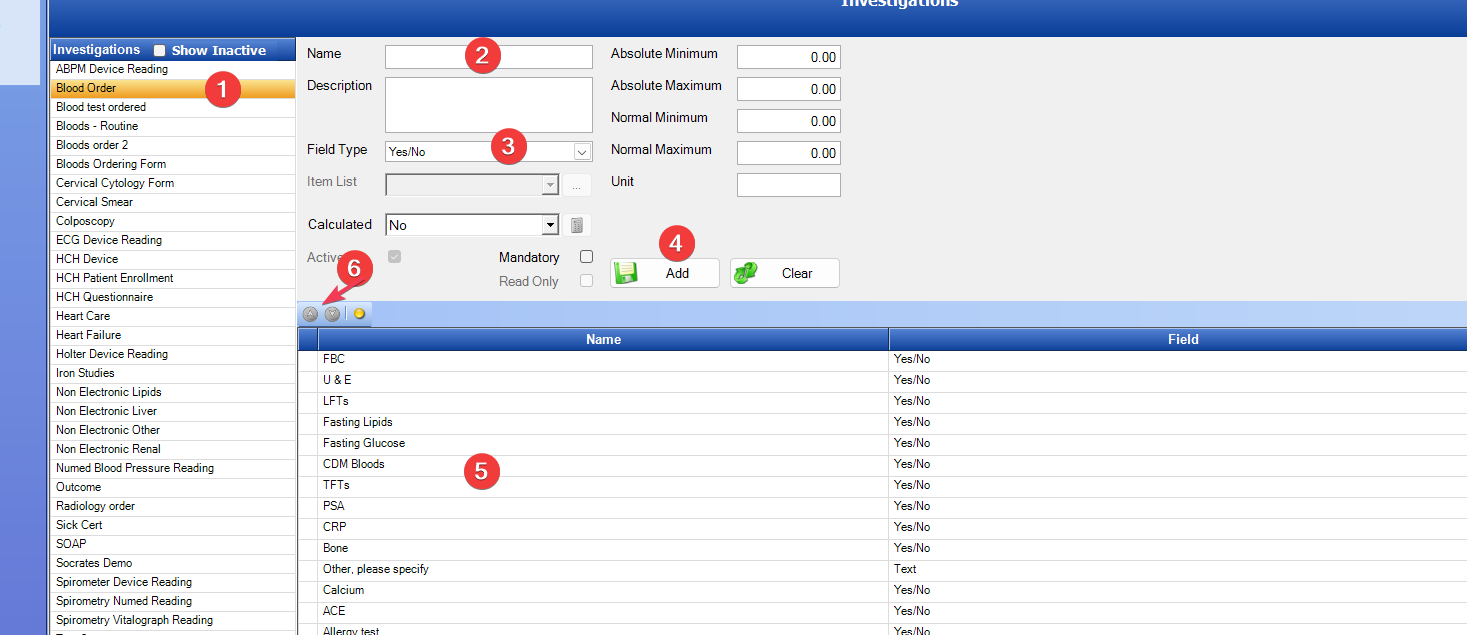Enable the Mandatory checkbox
Viewport: 1467px width, 635px height.
click(x=587, y=257)
